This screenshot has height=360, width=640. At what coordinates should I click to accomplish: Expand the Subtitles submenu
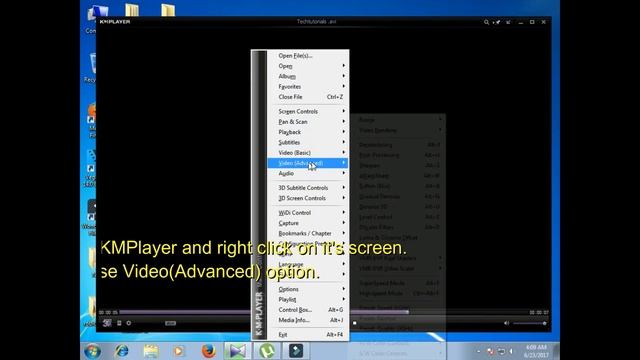[308, 142]
